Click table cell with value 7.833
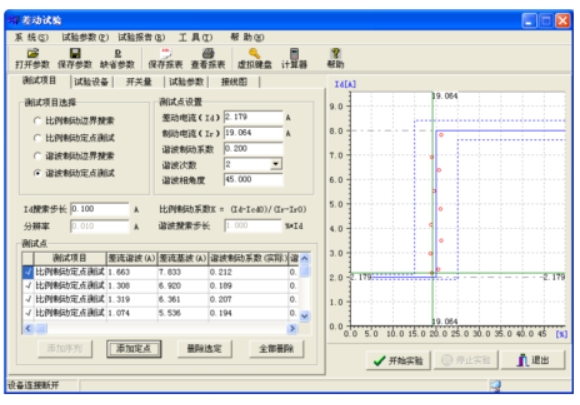The width and height of the screenshot is (580, 405). click(x=183, y=272)
